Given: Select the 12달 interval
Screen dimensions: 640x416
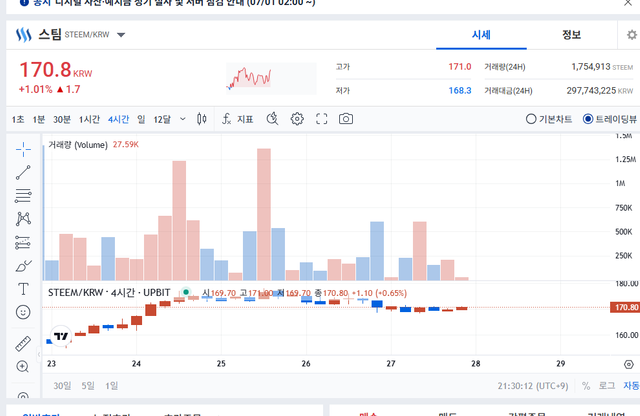Looking at the screenshot, I should coord(162,119).
